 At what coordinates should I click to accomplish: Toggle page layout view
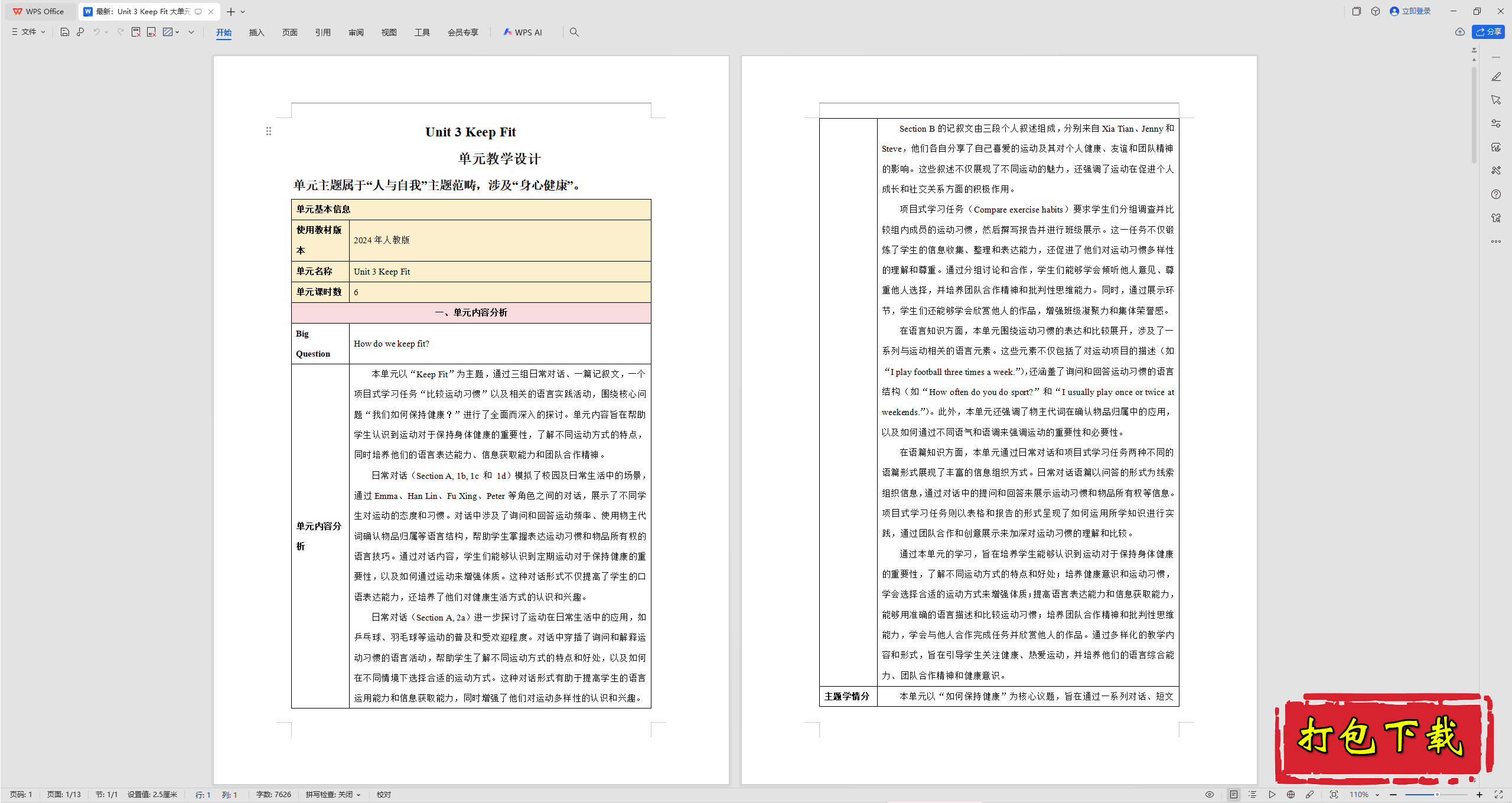(1233, 795)
